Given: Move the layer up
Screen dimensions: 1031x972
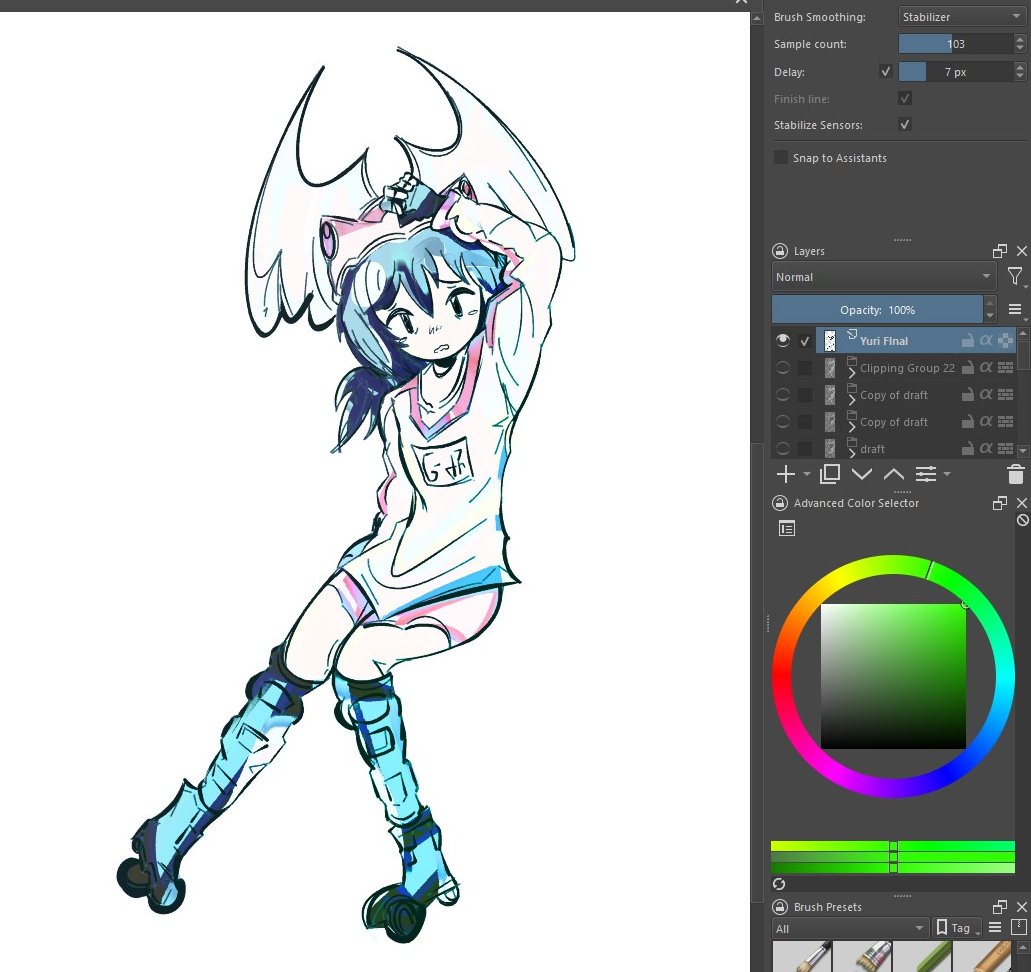Looking at the screenshot, I should point(893,474).
